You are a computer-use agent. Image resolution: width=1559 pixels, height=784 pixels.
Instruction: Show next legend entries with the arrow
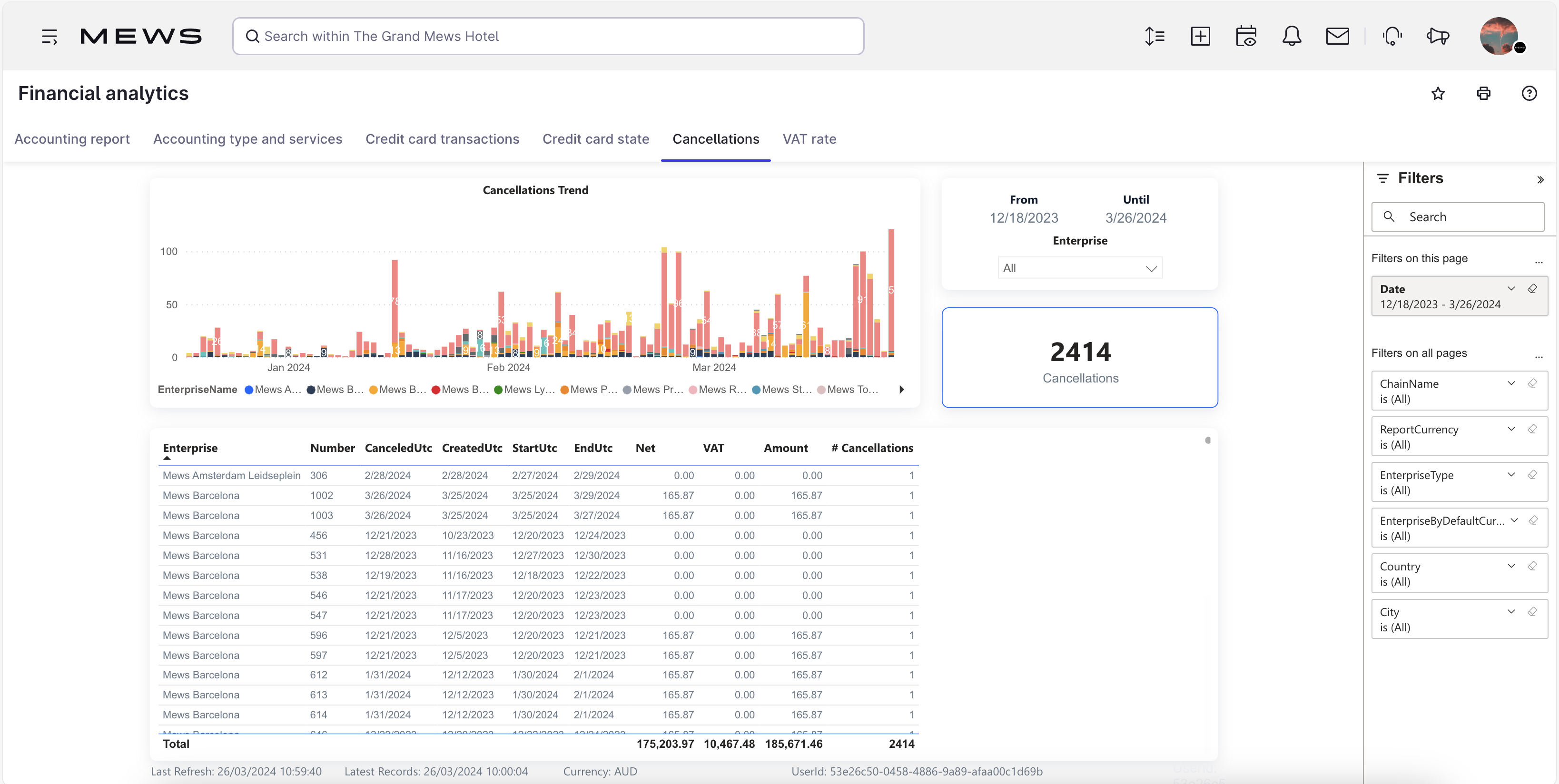coord(901,390)
